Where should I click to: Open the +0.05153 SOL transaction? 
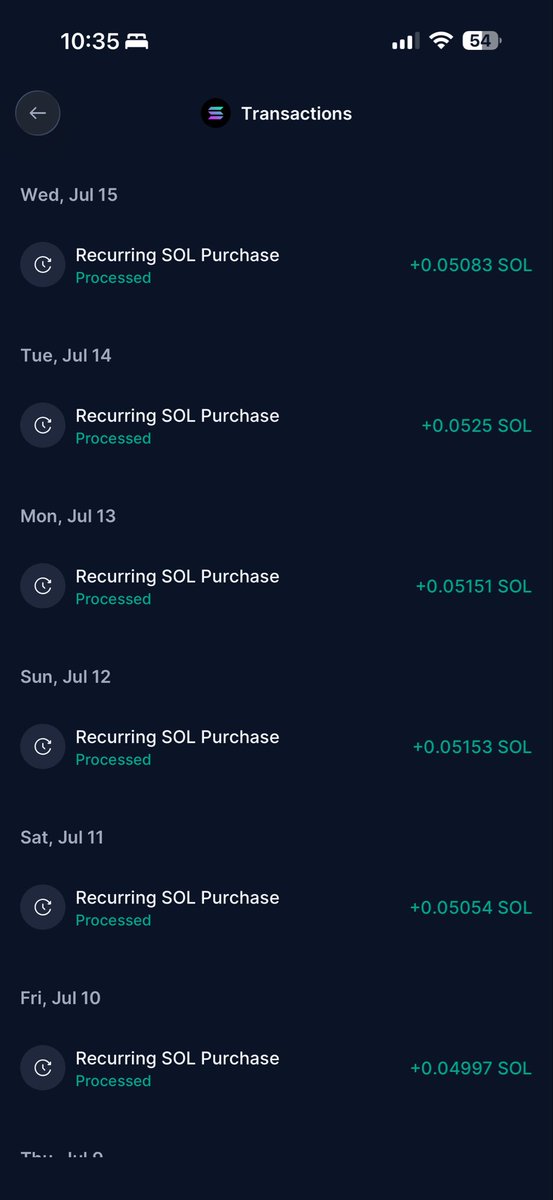[276, 747]
